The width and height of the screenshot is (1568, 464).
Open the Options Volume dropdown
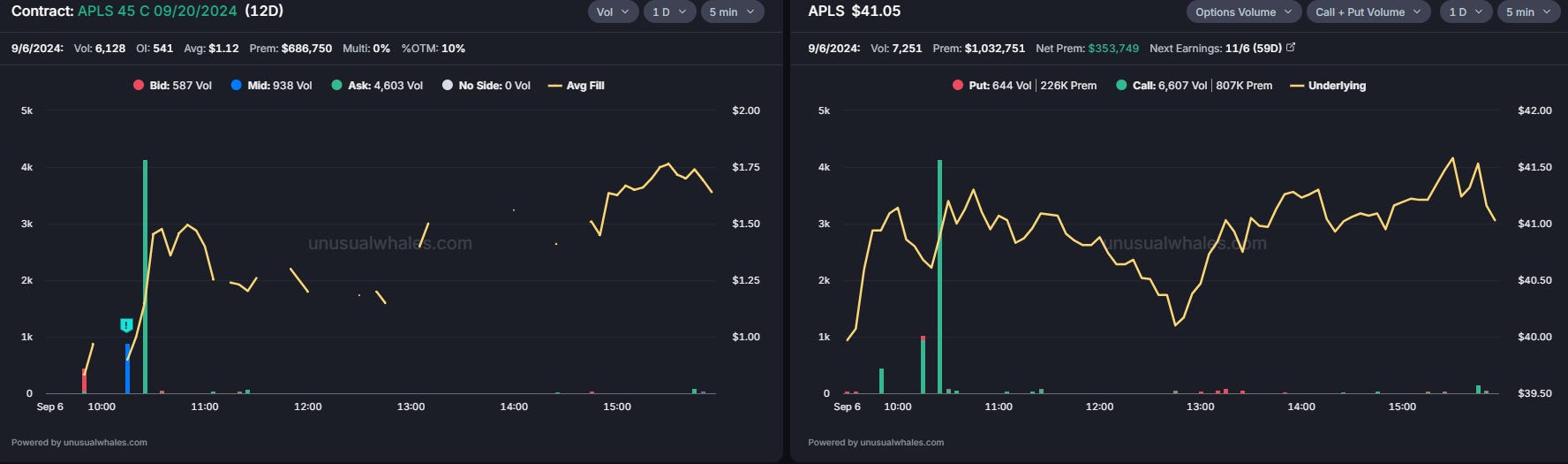[1243, 12]
